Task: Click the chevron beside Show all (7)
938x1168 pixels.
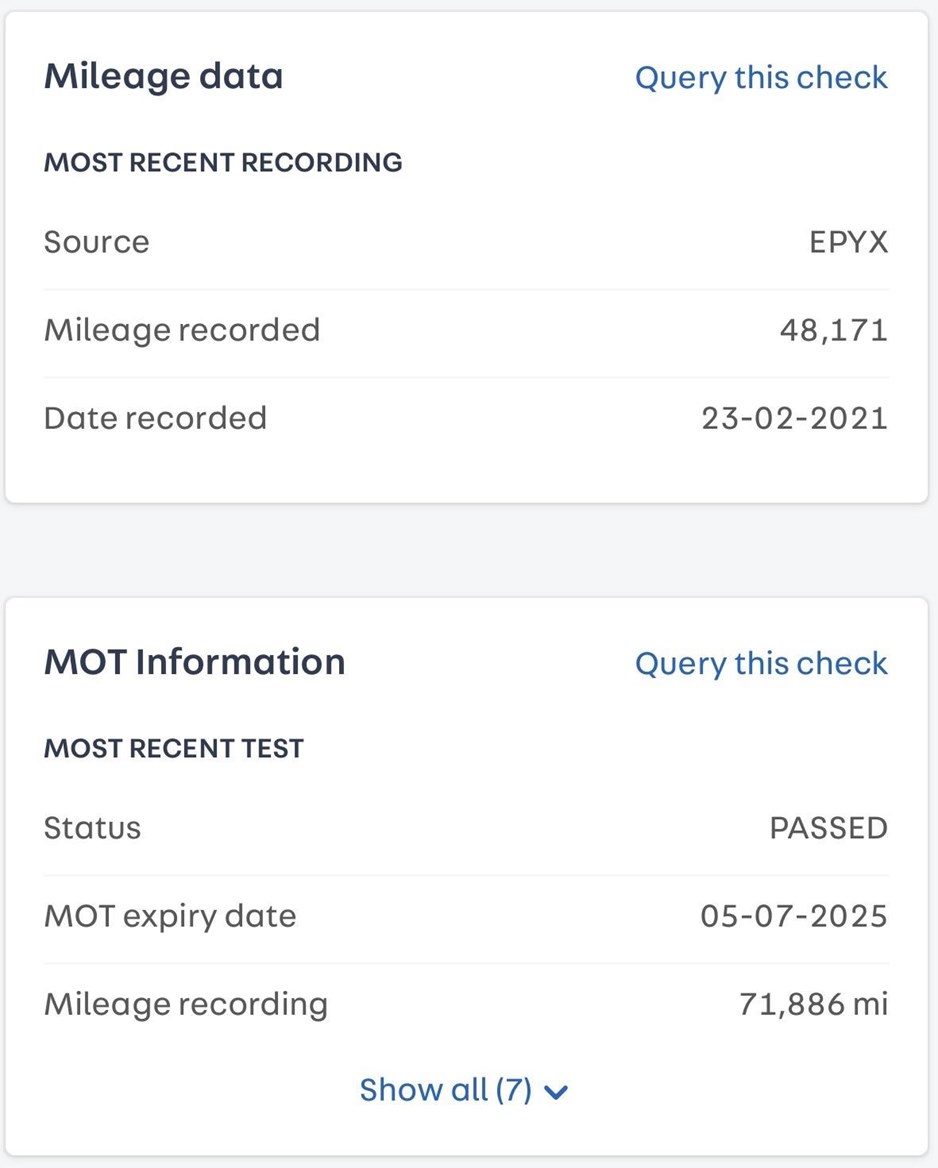Action: coord(557,1092)
